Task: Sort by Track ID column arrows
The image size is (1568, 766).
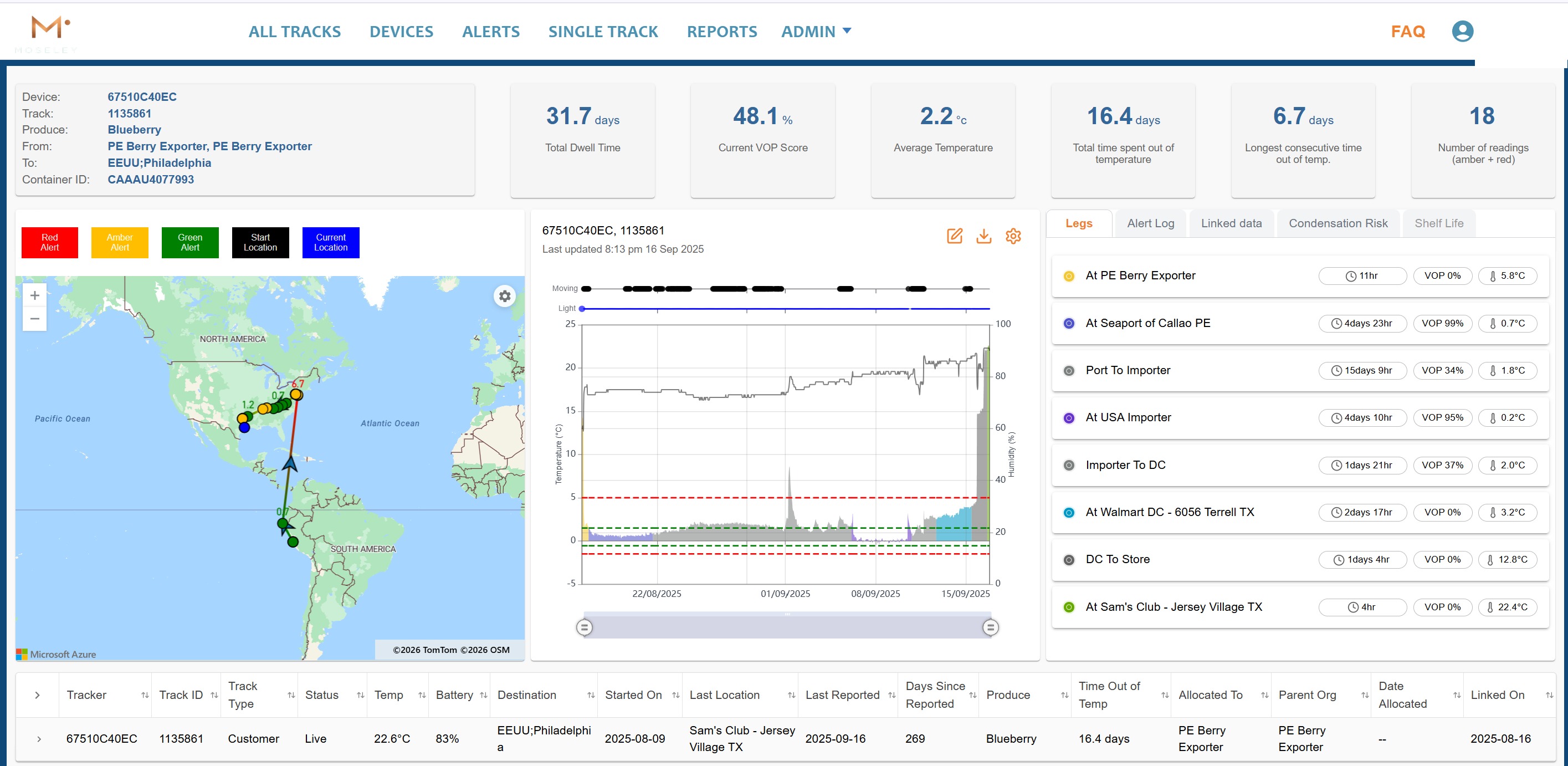Action: tap(214, 694)
